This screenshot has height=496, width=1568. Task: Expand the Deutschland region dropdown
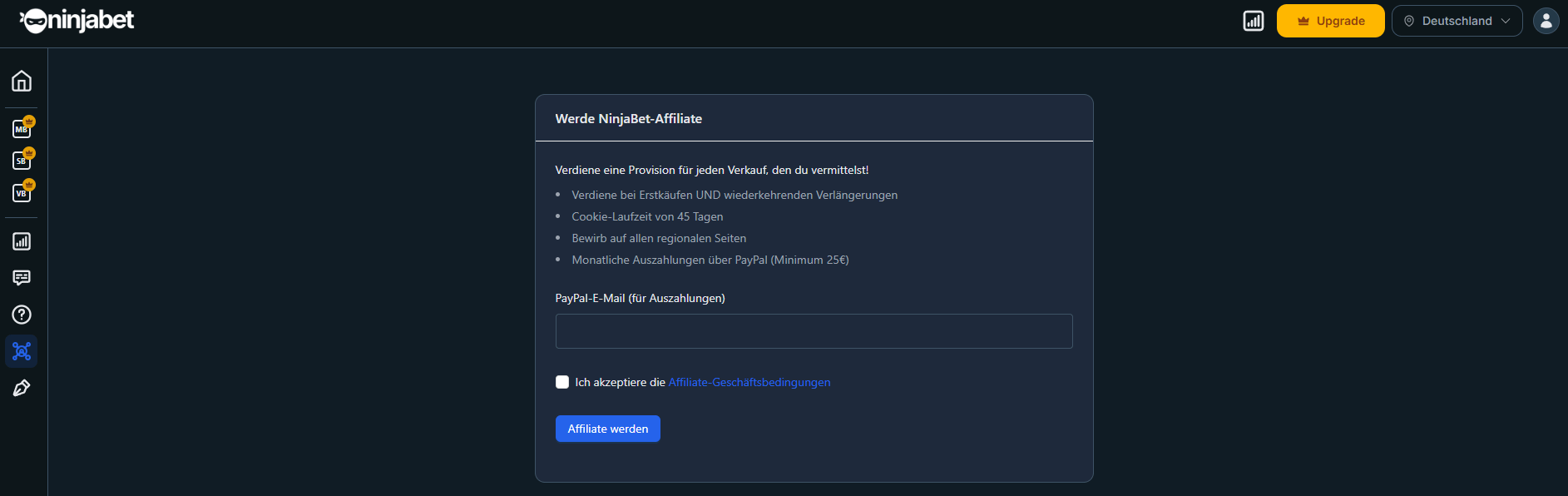(1457, 21)
